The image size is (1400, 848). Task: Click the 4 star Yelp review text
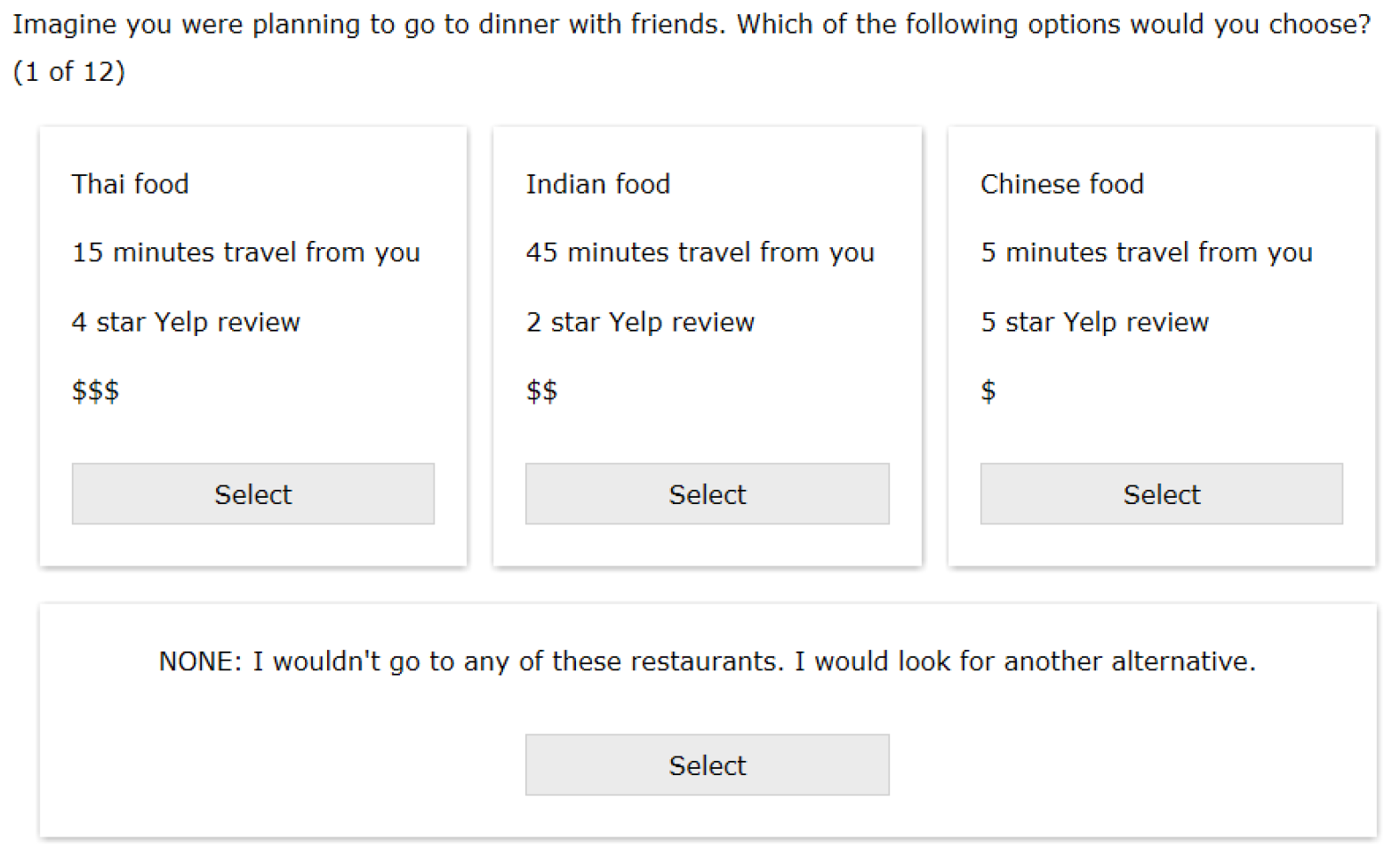[186, 322]
